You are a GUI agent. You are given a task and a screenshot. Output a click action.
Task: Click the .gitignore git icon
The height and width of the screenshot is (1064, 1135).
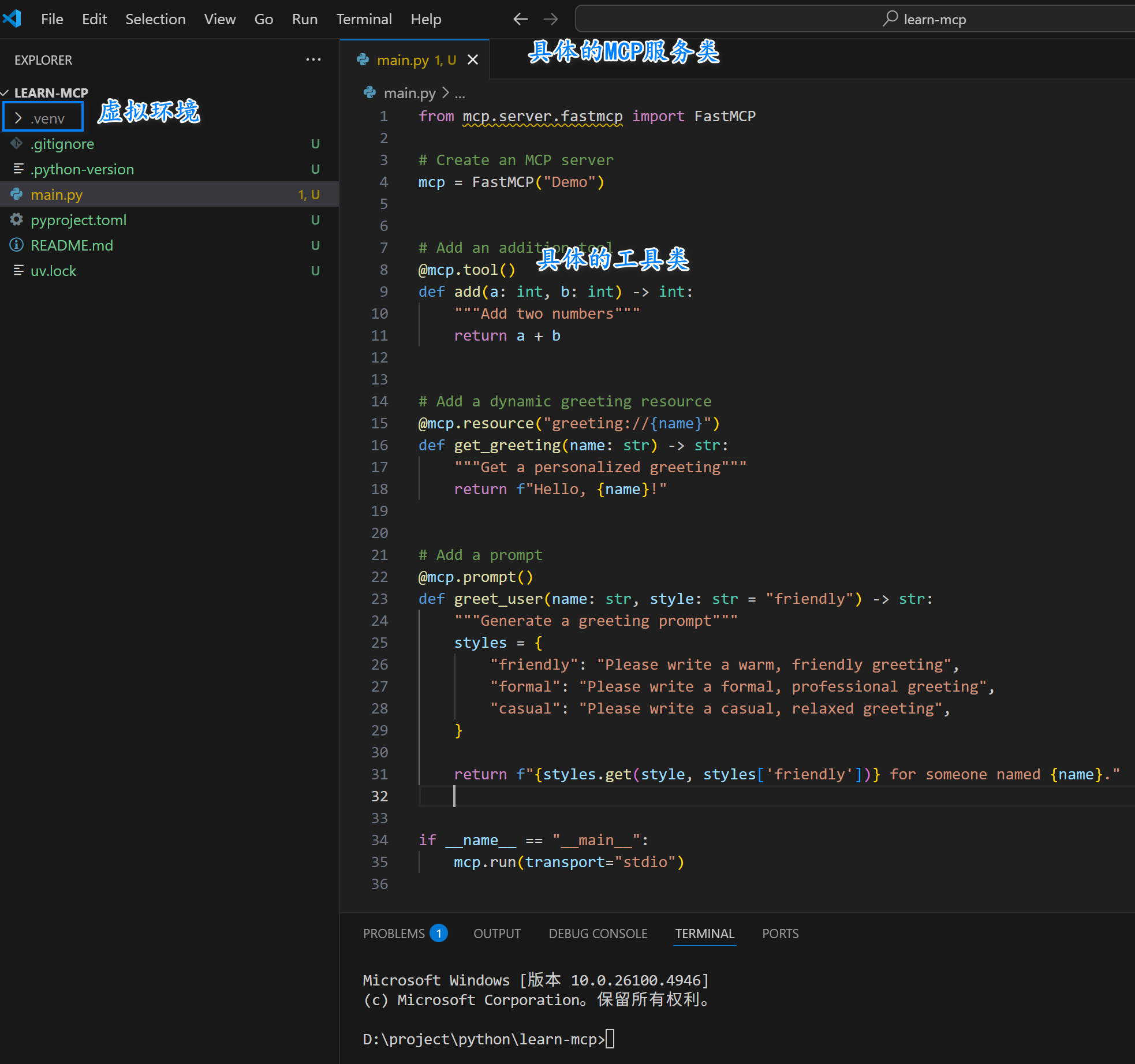tap(17, 143)
